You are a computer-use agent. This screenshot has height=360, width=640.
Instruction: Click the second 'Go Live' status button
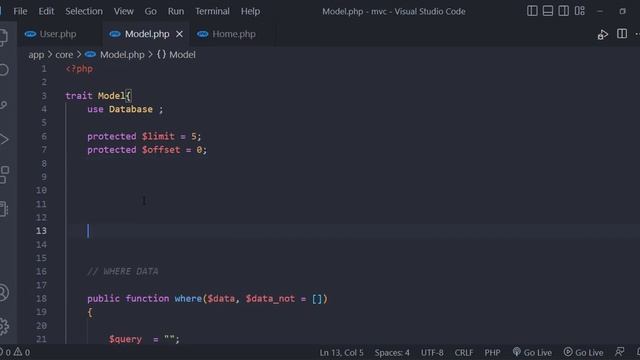(584, 352)
